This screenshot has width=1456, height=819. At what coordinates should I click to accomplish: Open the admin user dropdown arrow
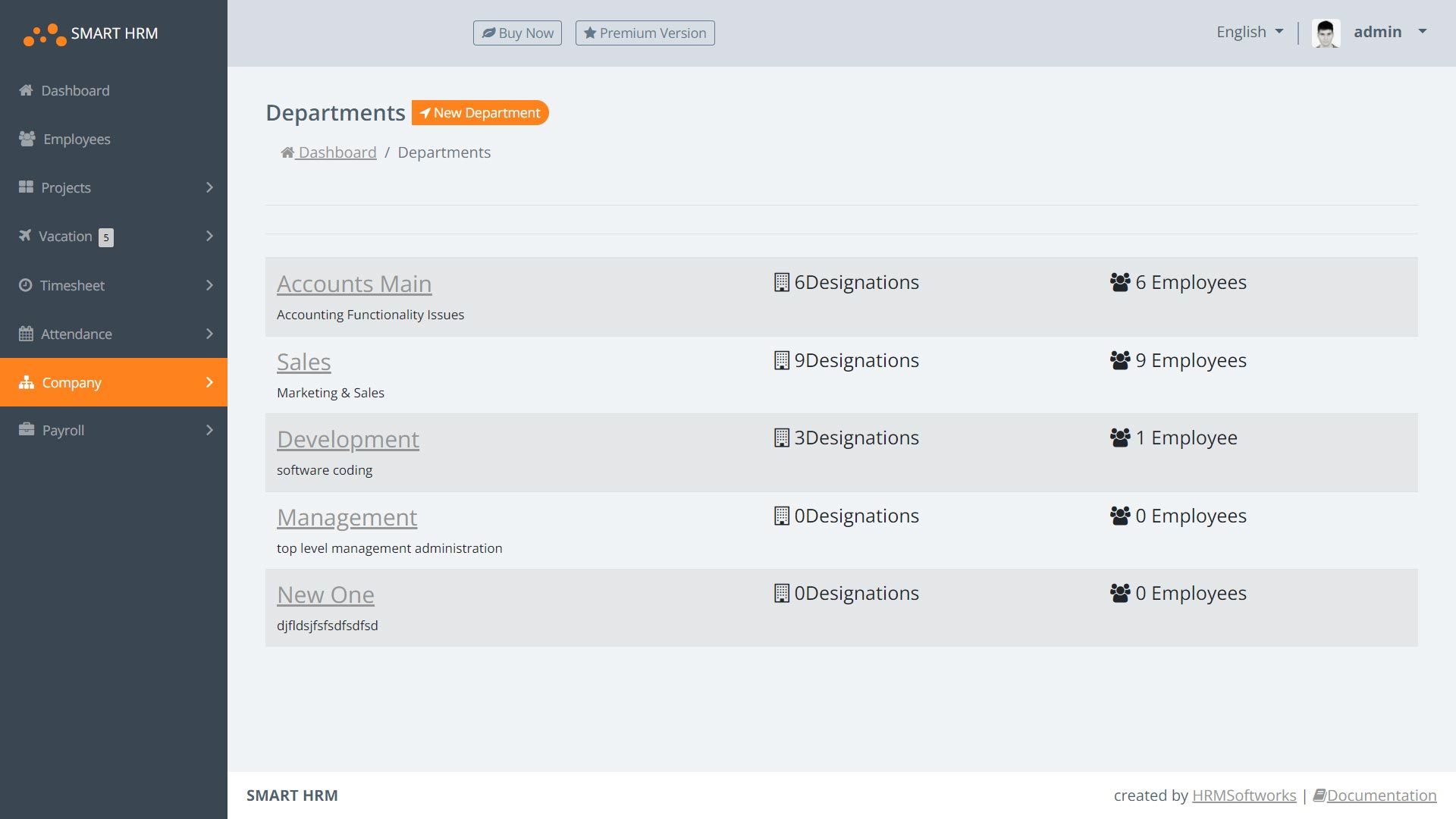pyautogui.click(x=1423, y=32)
